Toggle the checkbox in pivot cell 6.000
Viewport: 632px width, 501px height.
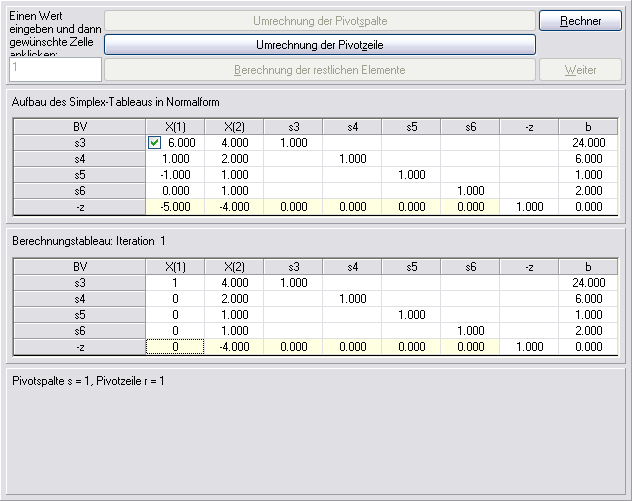[154, 143]
